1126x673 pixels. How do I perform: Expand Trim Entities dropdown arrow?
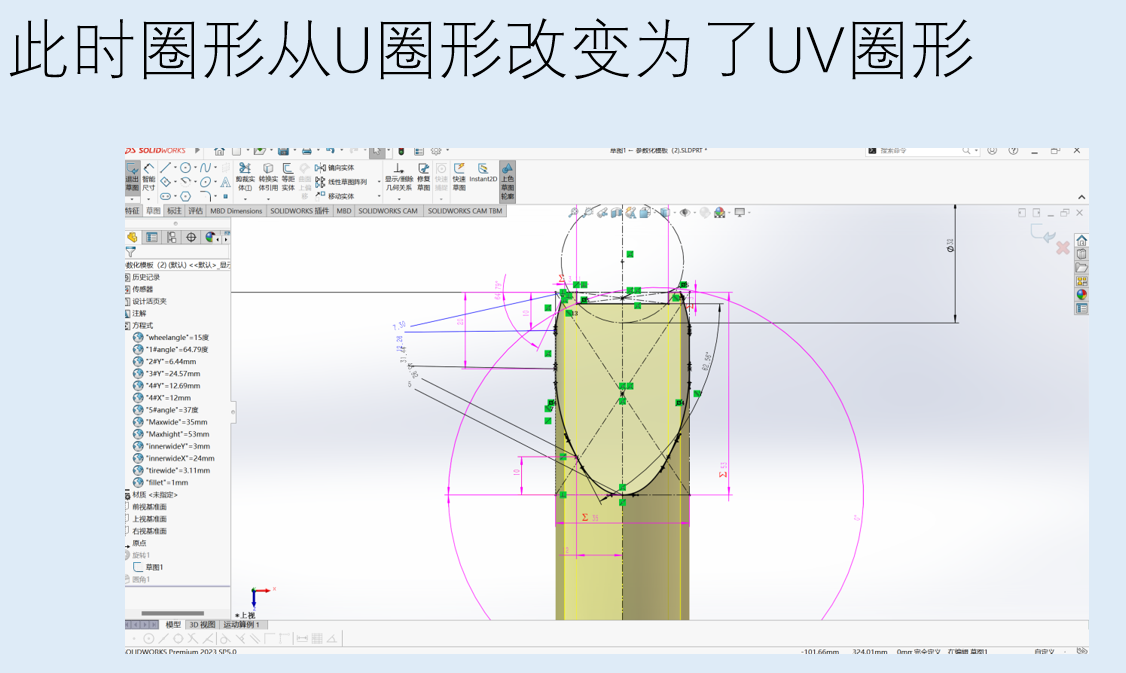[245, 199]
